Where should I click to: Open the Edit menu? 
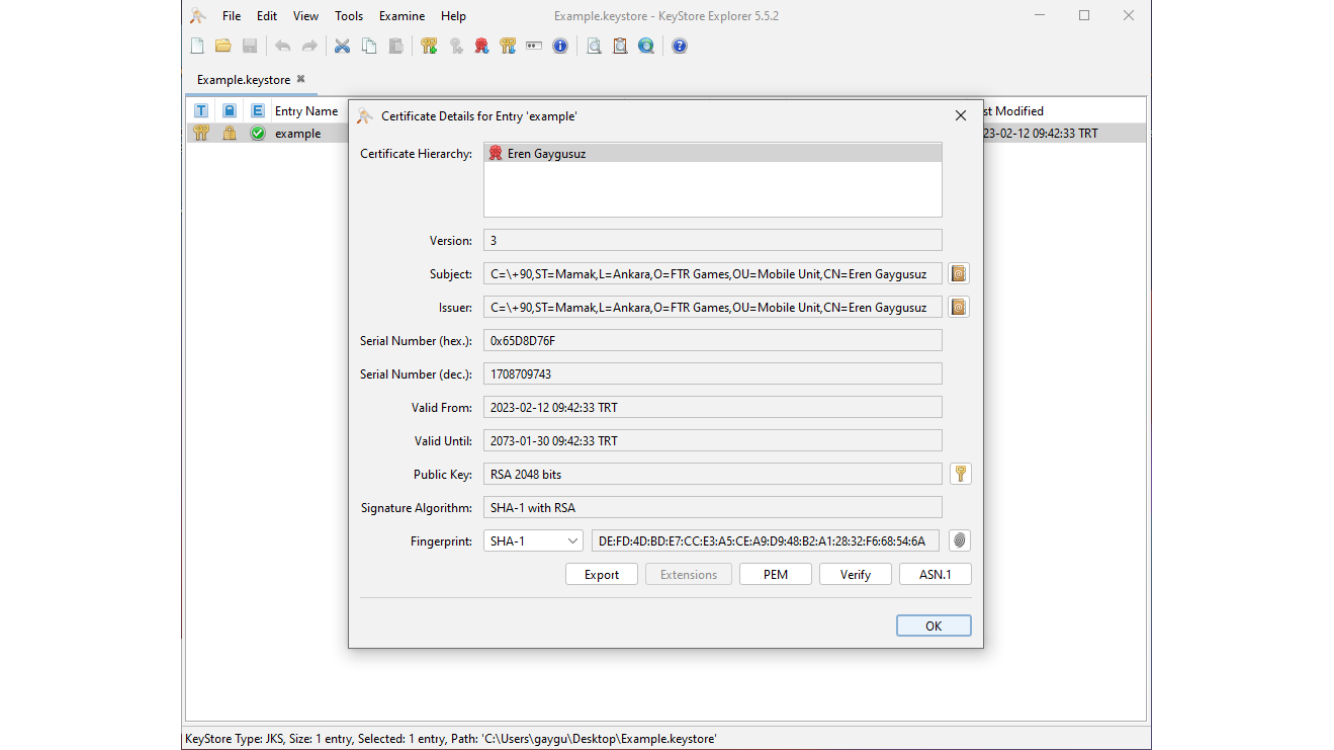(x=267, y=16)
